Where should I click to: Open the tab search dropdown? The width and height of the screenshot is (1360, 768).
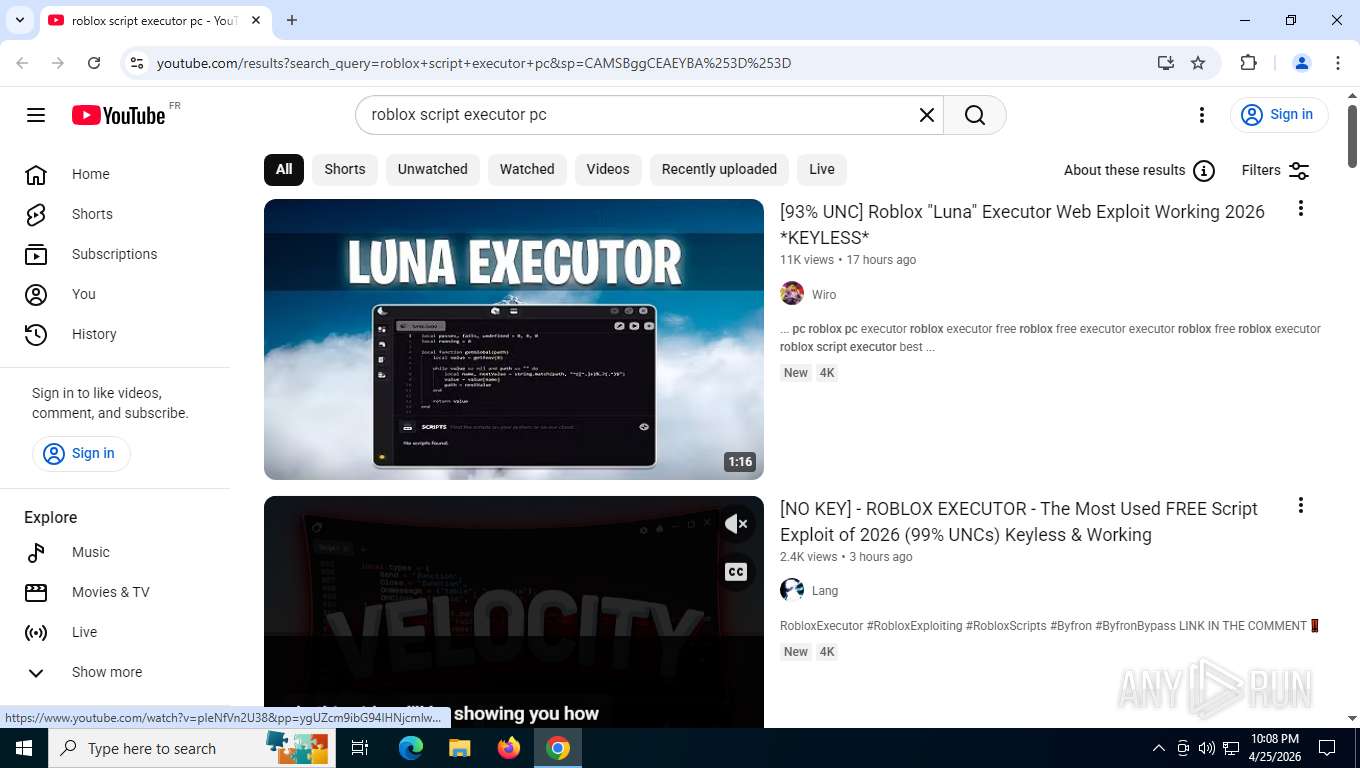click(19, 20)
